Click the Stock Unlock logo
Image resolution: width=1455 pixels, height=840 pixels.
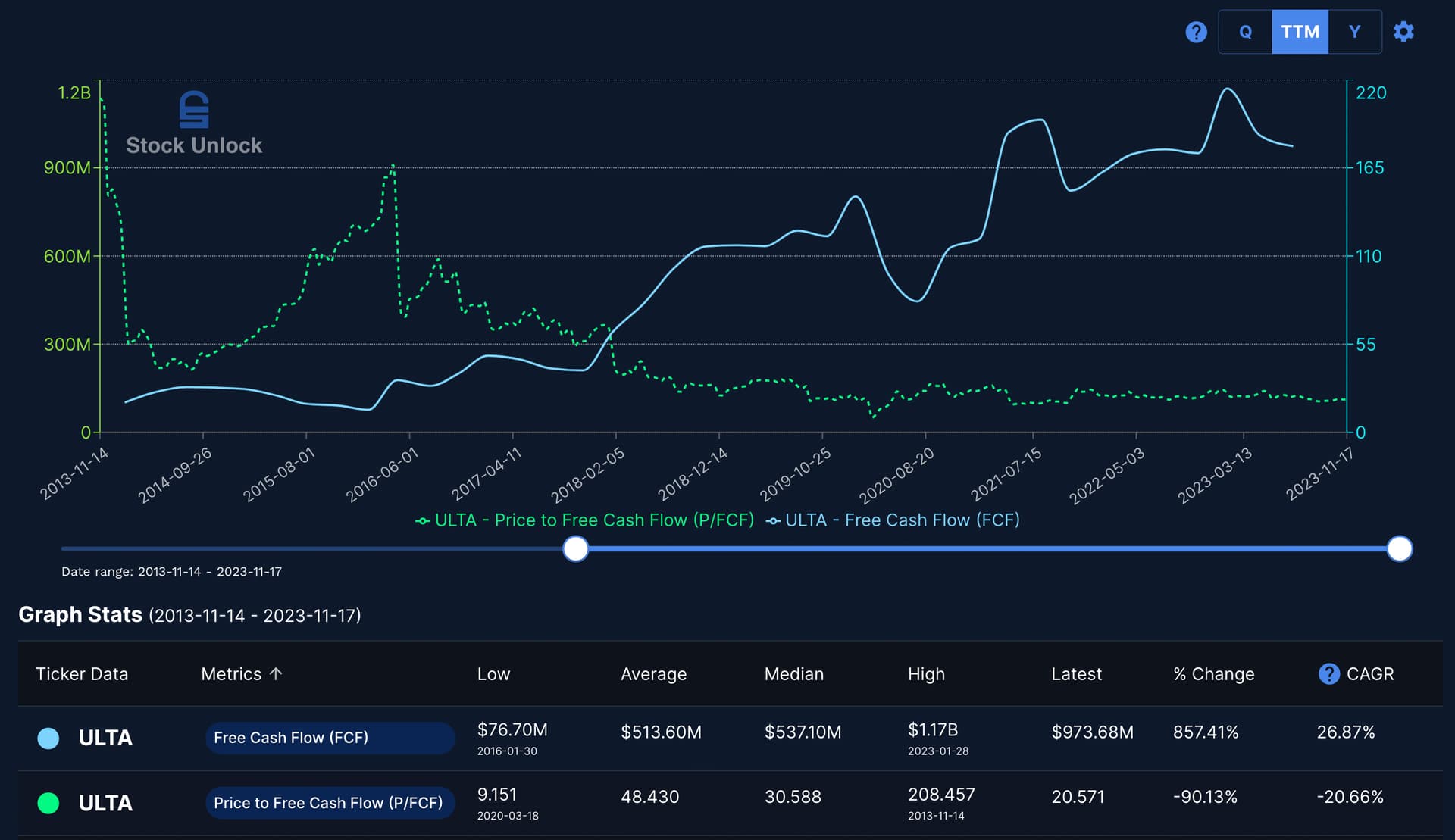(194, 123)
